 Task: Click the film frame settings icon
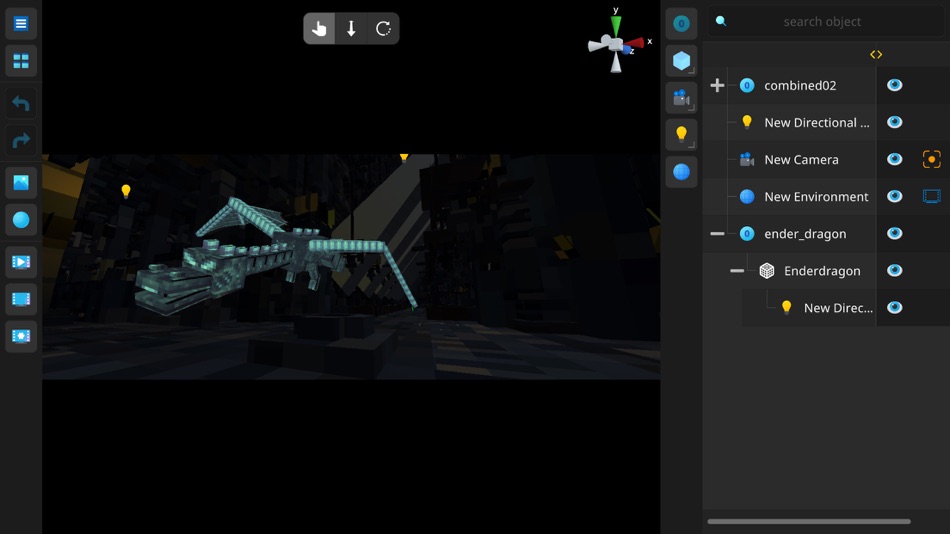tap(21, 336)
